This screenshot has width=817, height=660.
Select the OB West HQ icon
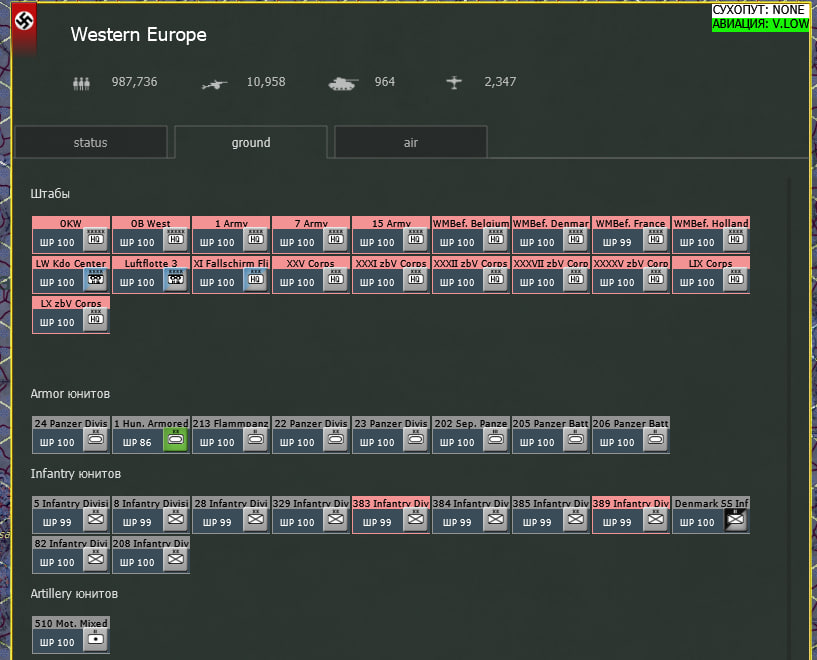click(x=176, y=239)
